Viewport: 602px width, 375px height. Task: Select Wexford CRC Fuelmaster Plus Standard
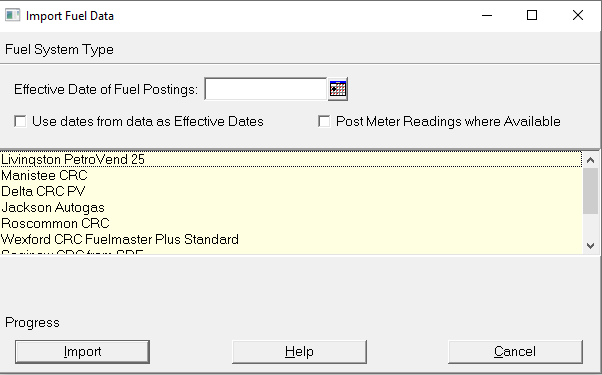(x=291, y=239)
